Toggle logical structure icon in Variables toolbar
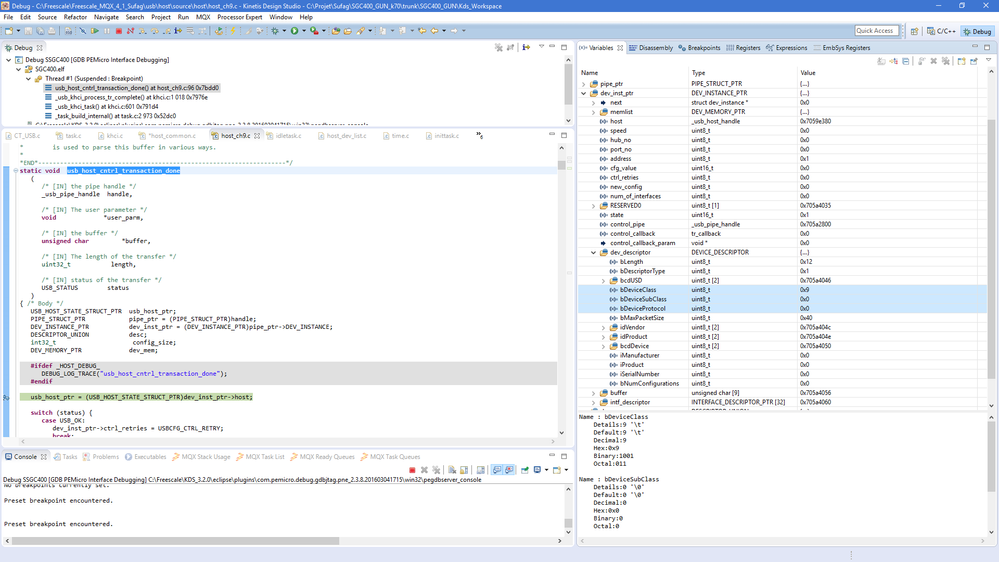 click(x=893, y=61)
